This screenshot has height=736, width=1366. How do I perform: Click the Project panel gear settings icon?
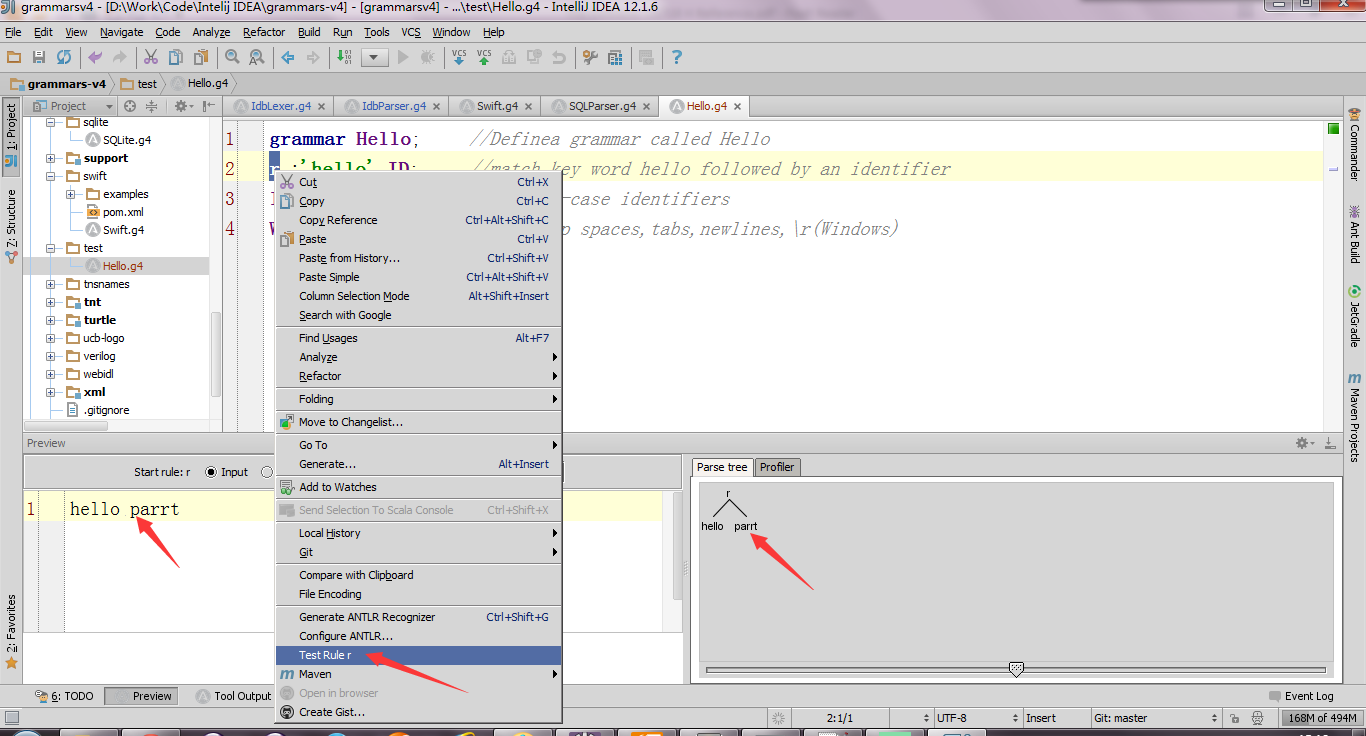pyautogui.click(x=182, y=106)
